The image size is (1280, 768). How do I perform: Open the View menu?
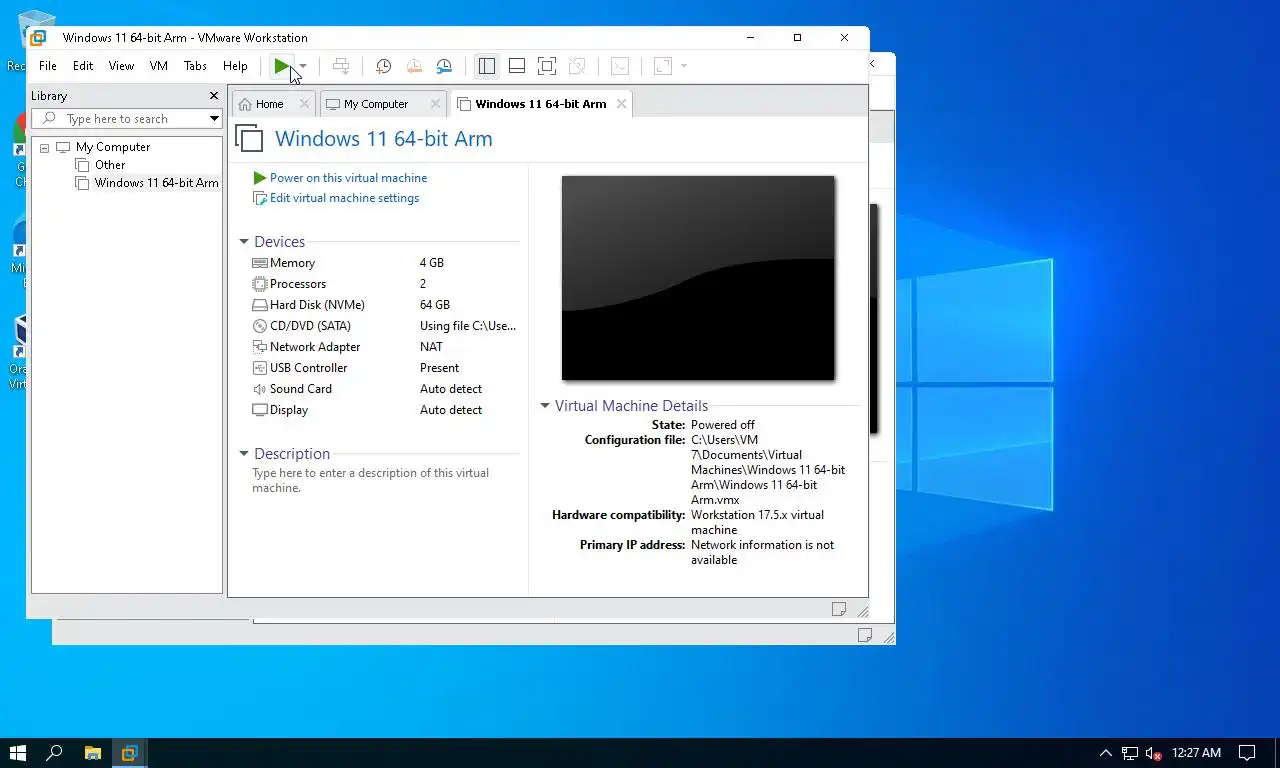pyautogui.click(x=121, y=66)
